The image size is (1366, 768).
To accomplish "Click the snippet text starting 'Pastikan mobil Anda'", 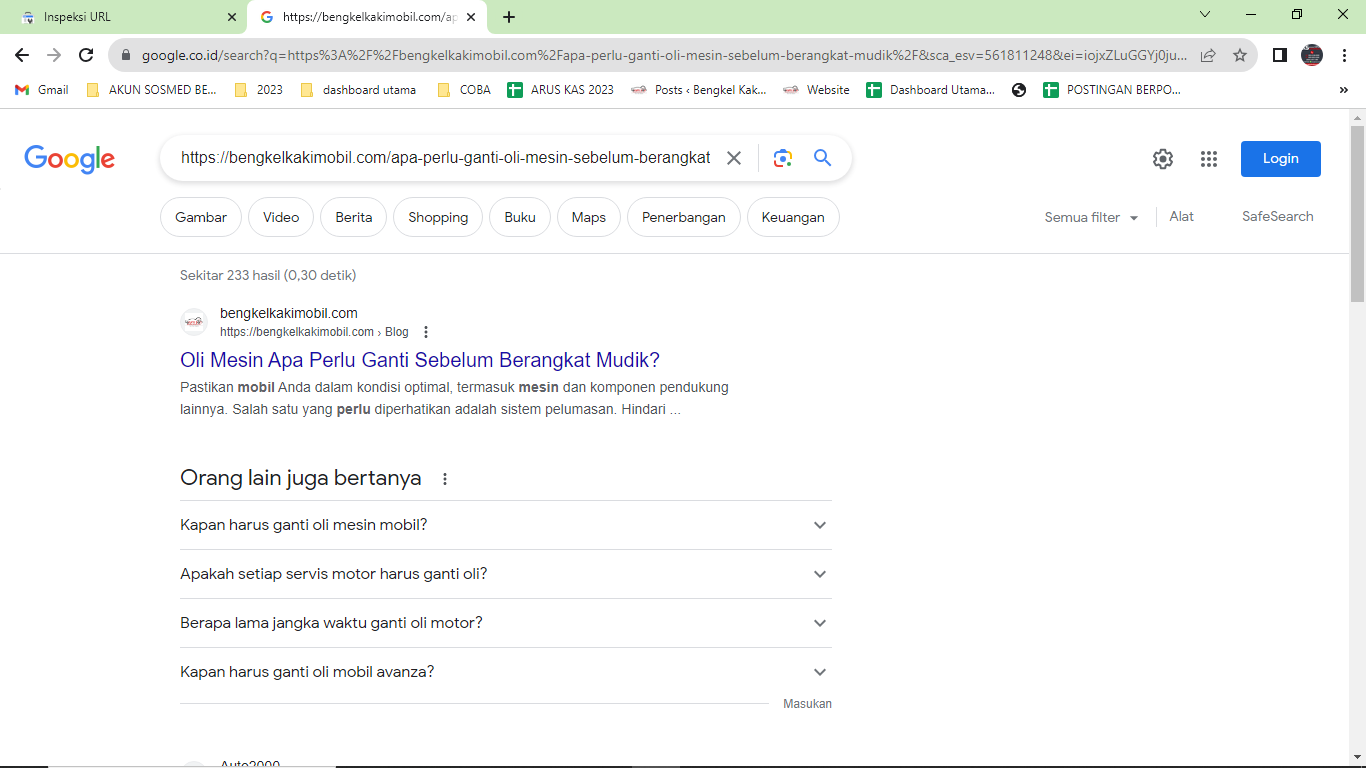I will point(455,398).
